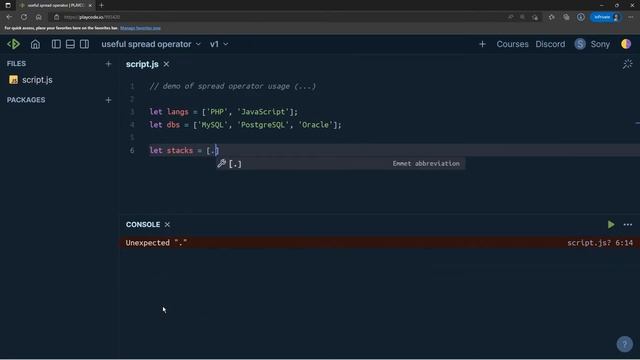
Task: Open the console more options menu
Action: pos(628,224)
